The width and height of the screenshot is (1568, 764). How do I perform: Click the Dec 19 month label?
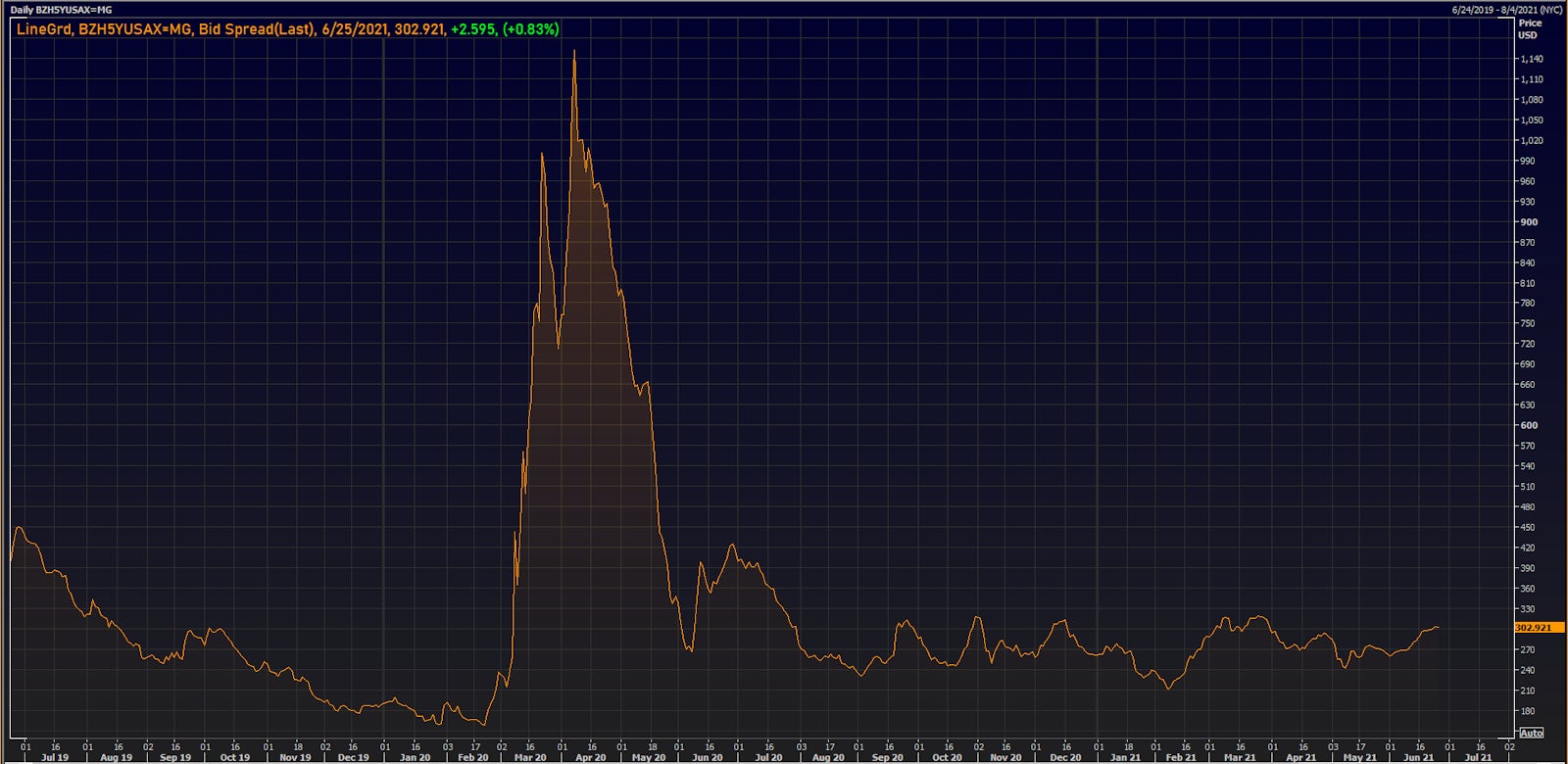[354, 757]
